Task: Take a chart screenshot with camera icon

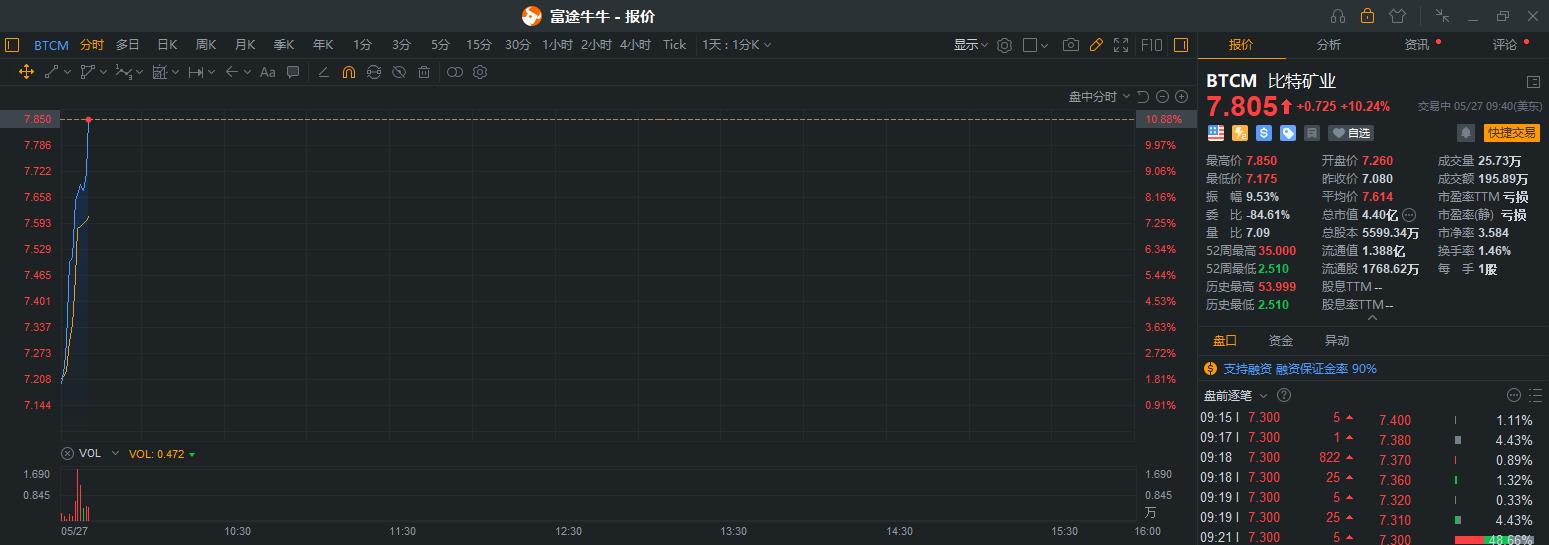Action: (1071, 45)
